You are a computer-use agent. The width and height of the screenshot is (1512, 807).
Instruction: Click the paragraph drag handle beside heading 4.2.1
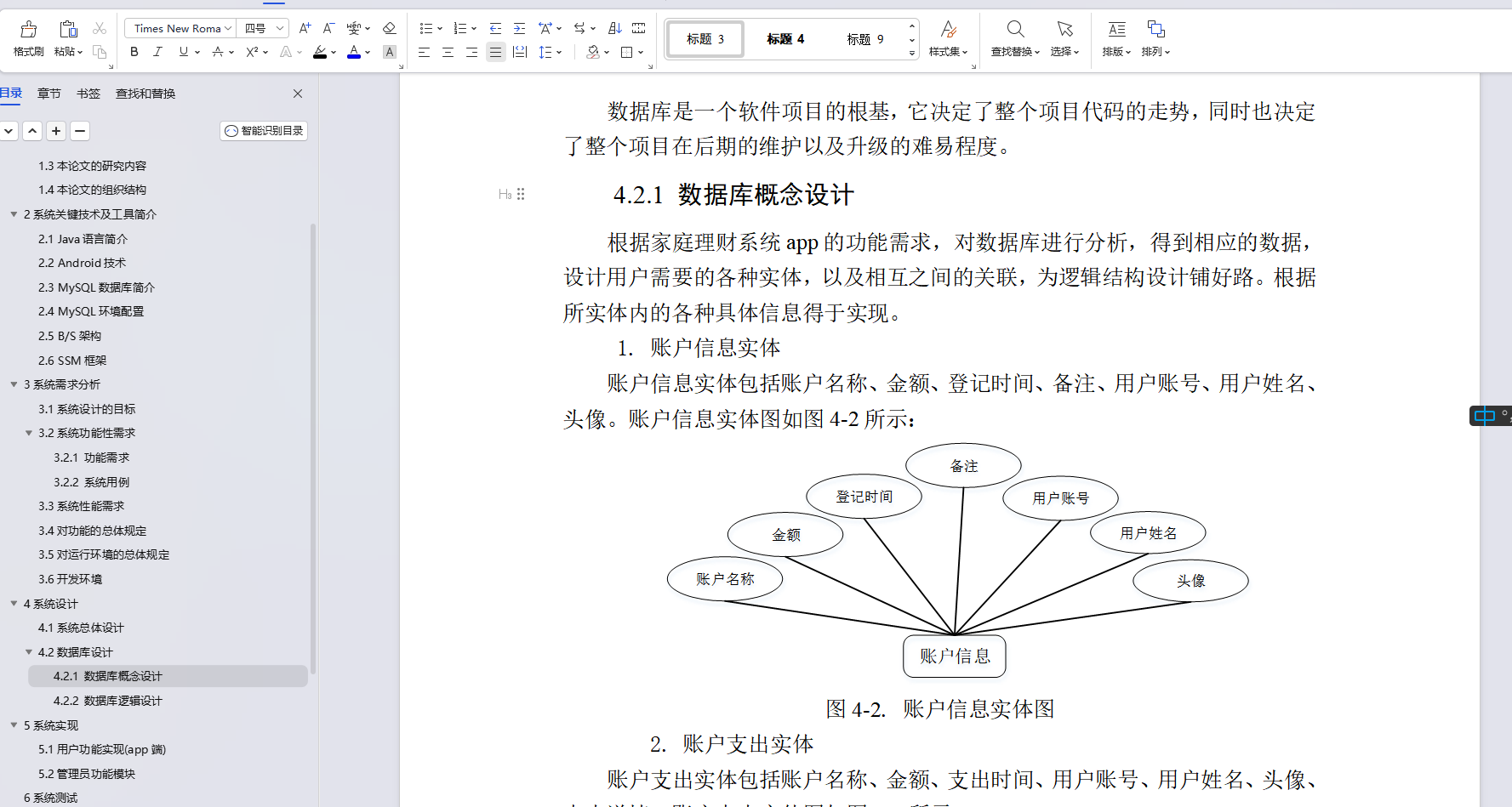(x=521, y=194)
